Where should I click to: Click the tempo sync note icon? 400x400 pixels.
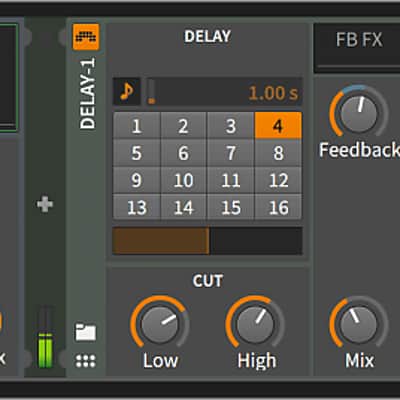[127, 92]
